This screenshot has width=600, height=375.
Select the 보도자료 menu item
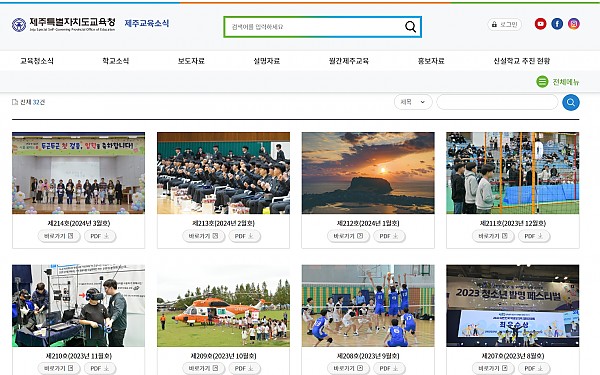[191, 61]
